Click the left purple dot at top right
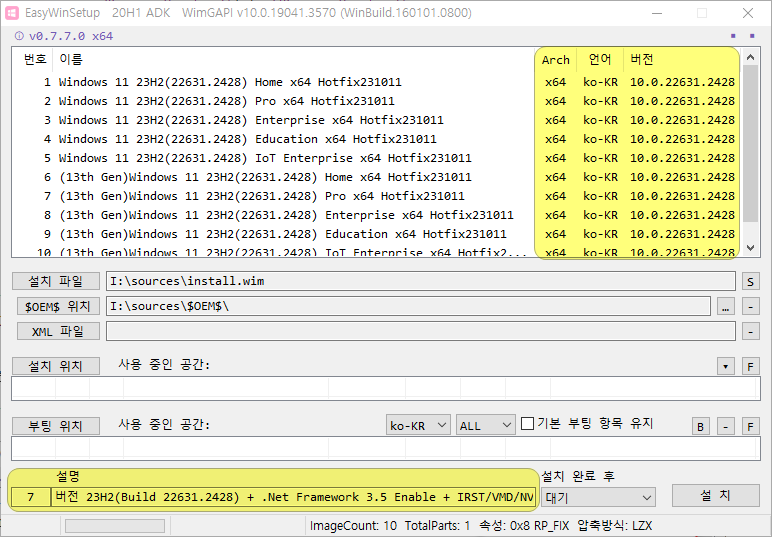 pyautogui.click(x=733, y=36)
